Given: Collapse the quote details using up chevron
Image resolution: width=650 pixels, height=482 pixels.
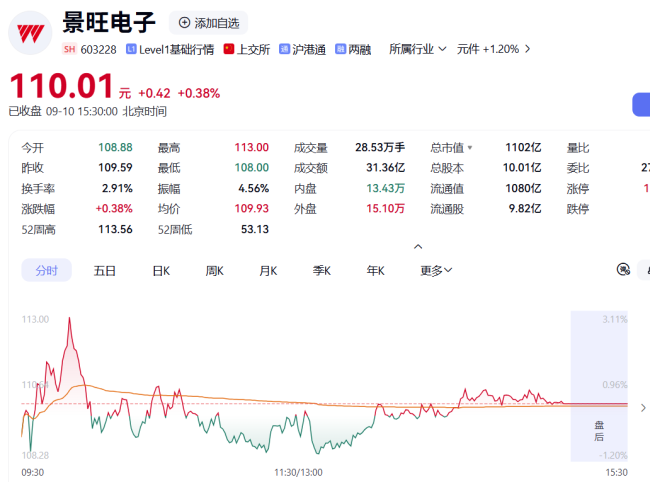Looking at the screenshot, I should point(418,247).
